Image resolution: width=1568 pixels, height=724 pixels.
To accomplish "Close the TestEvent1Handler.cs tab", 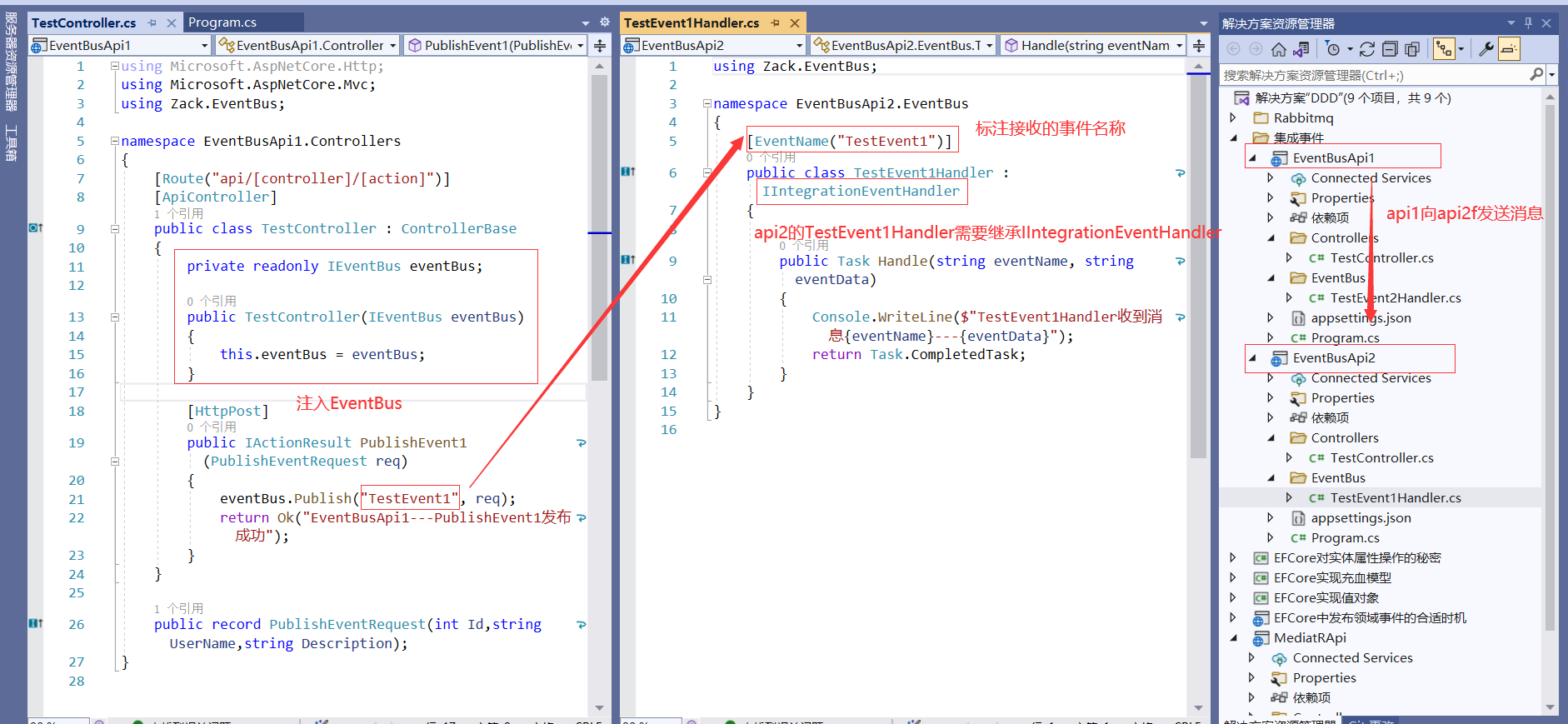I will pyautogui.click(x=795, y=22).
